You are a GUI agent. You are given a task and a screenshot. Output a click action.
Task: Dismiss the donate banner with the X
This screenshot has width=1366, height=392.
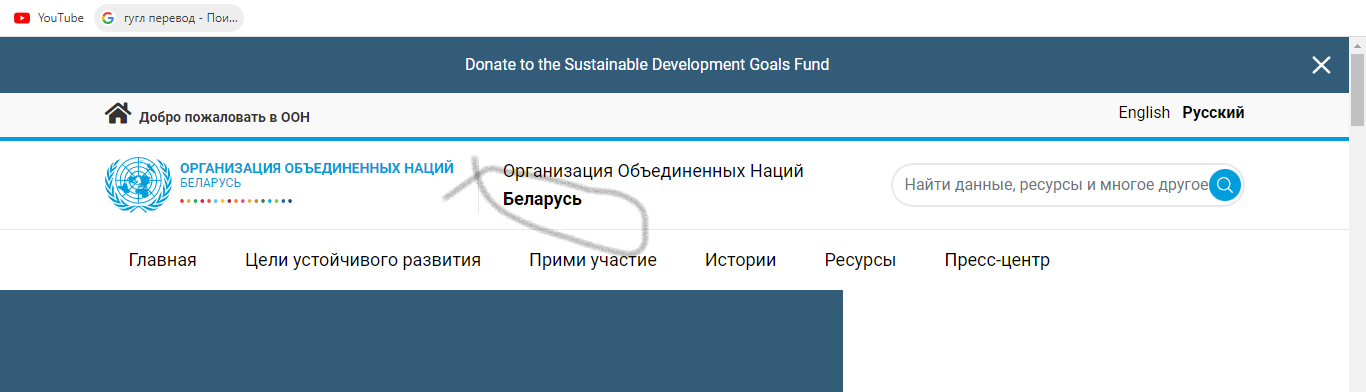click(x=1321, y=65)
